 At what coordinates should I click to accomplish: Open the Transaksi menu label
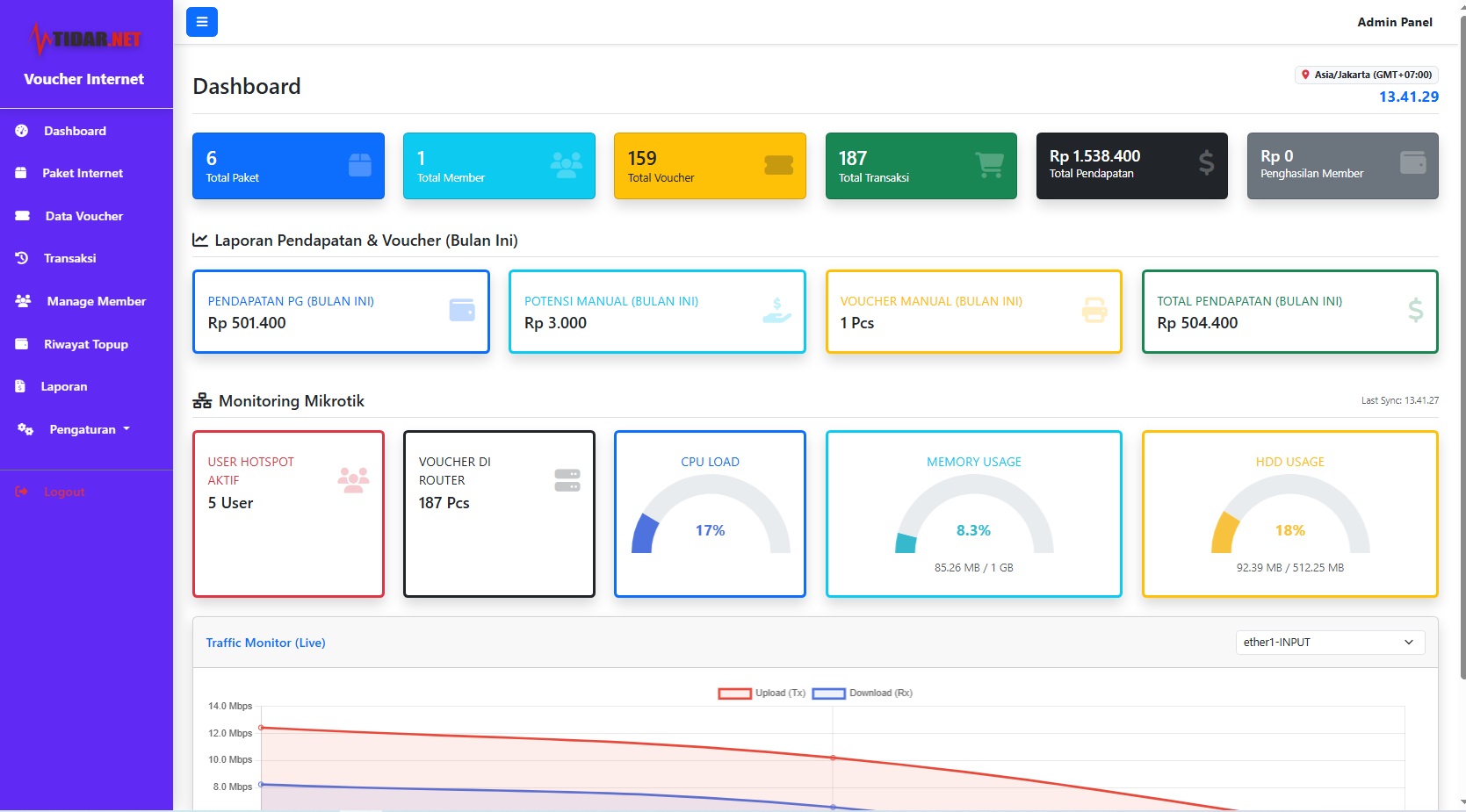point(70,258)
